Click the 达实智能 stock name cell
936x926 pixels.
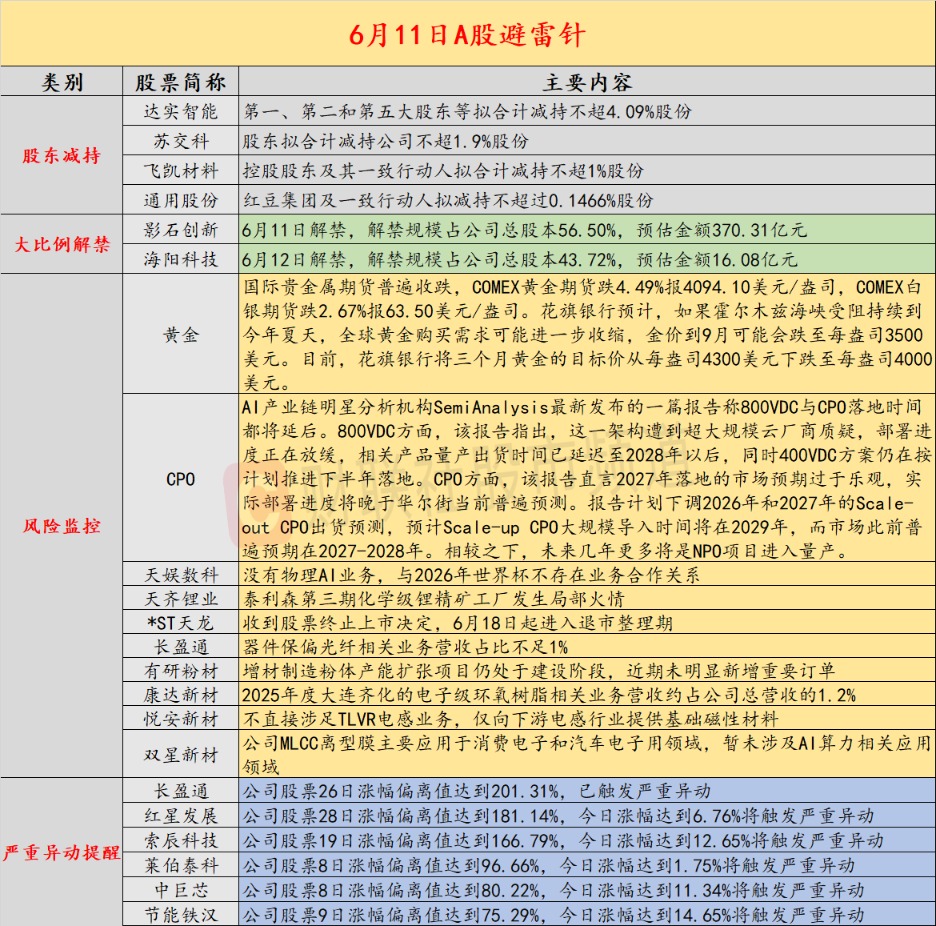180,111
